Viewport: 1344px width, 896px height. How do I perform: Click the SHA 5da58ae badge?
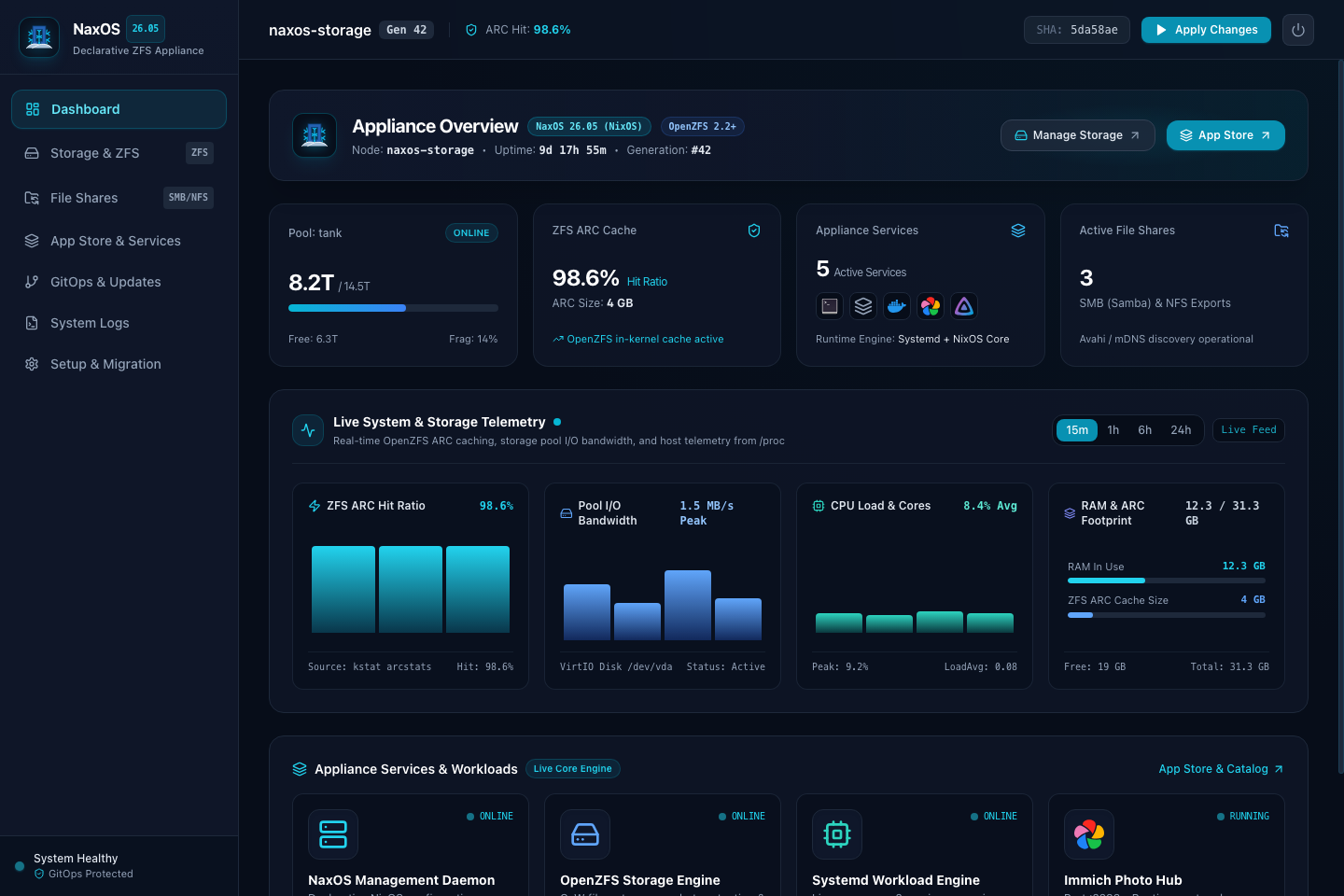1076,30
